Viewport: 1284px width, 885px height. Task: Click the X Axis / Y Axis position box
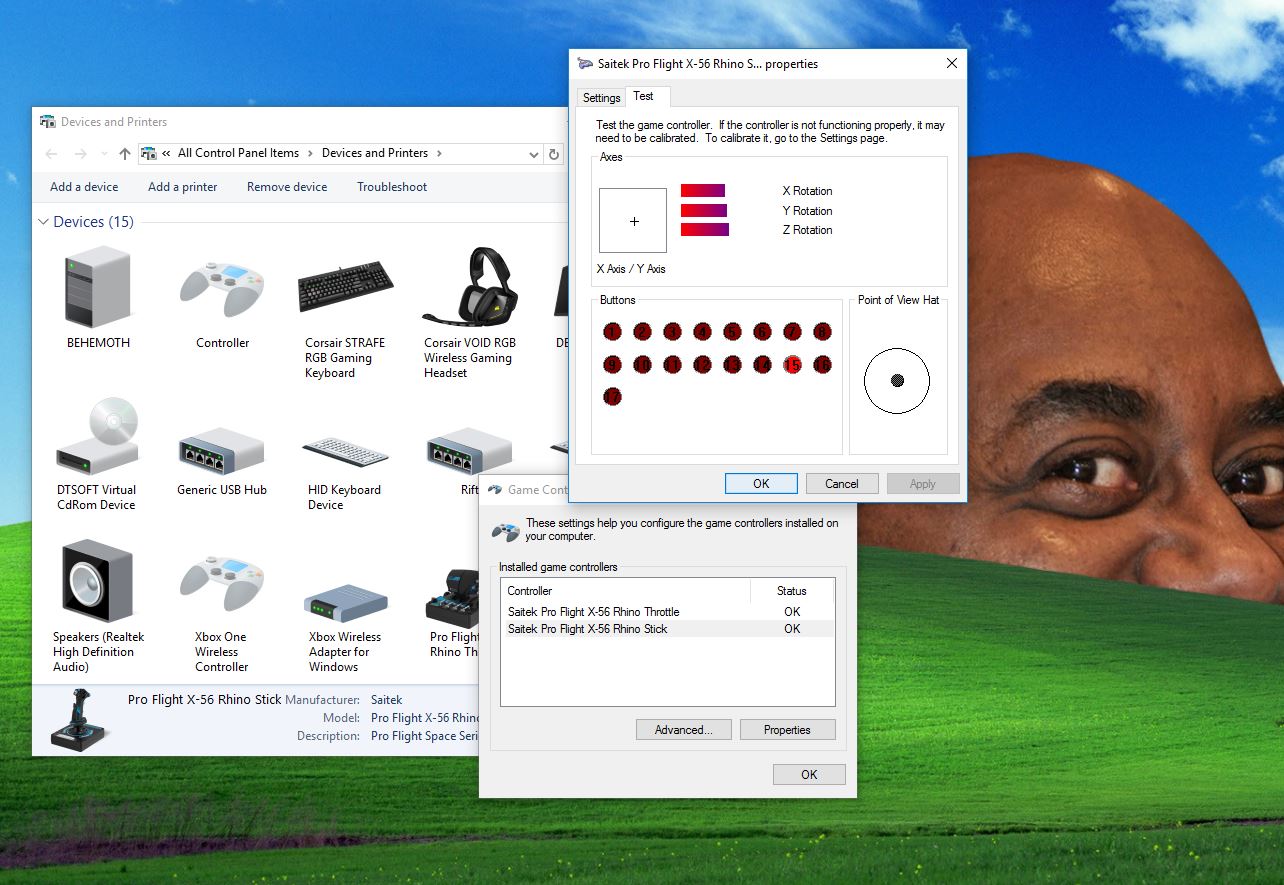[x=633, y=221]
